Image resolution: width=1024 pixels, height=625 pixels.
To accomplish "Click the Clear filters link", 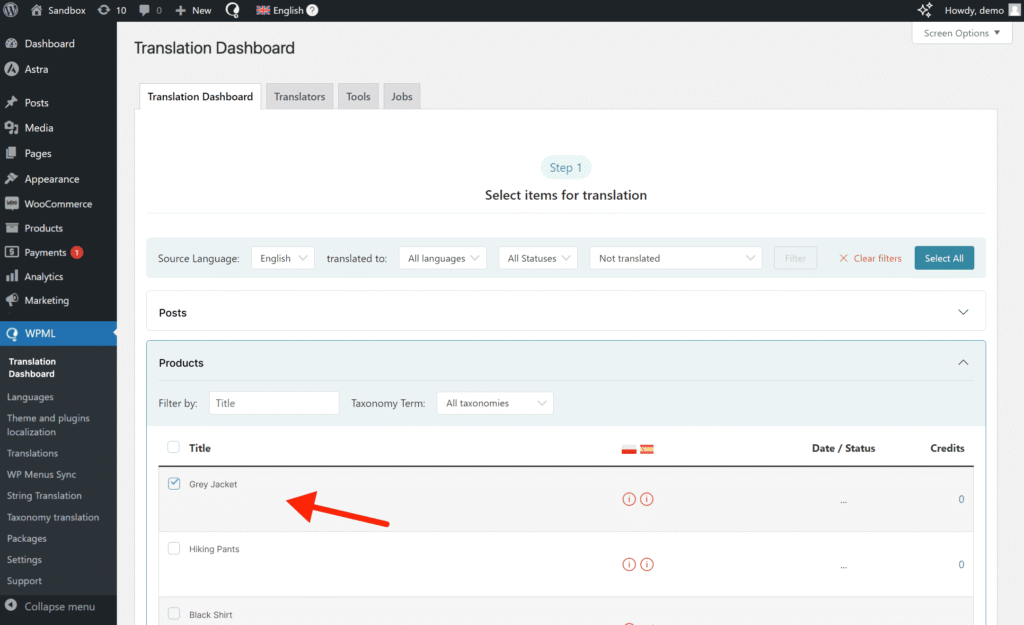I will point(870,258).
